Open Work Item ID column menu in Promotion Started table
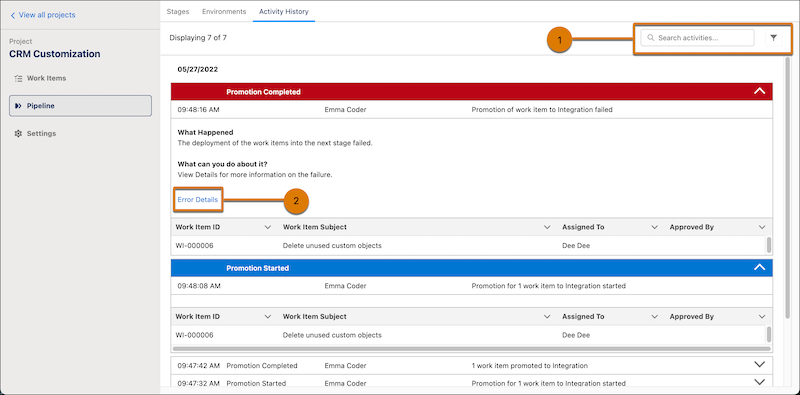Screen dimensions: 800x395 267,316
